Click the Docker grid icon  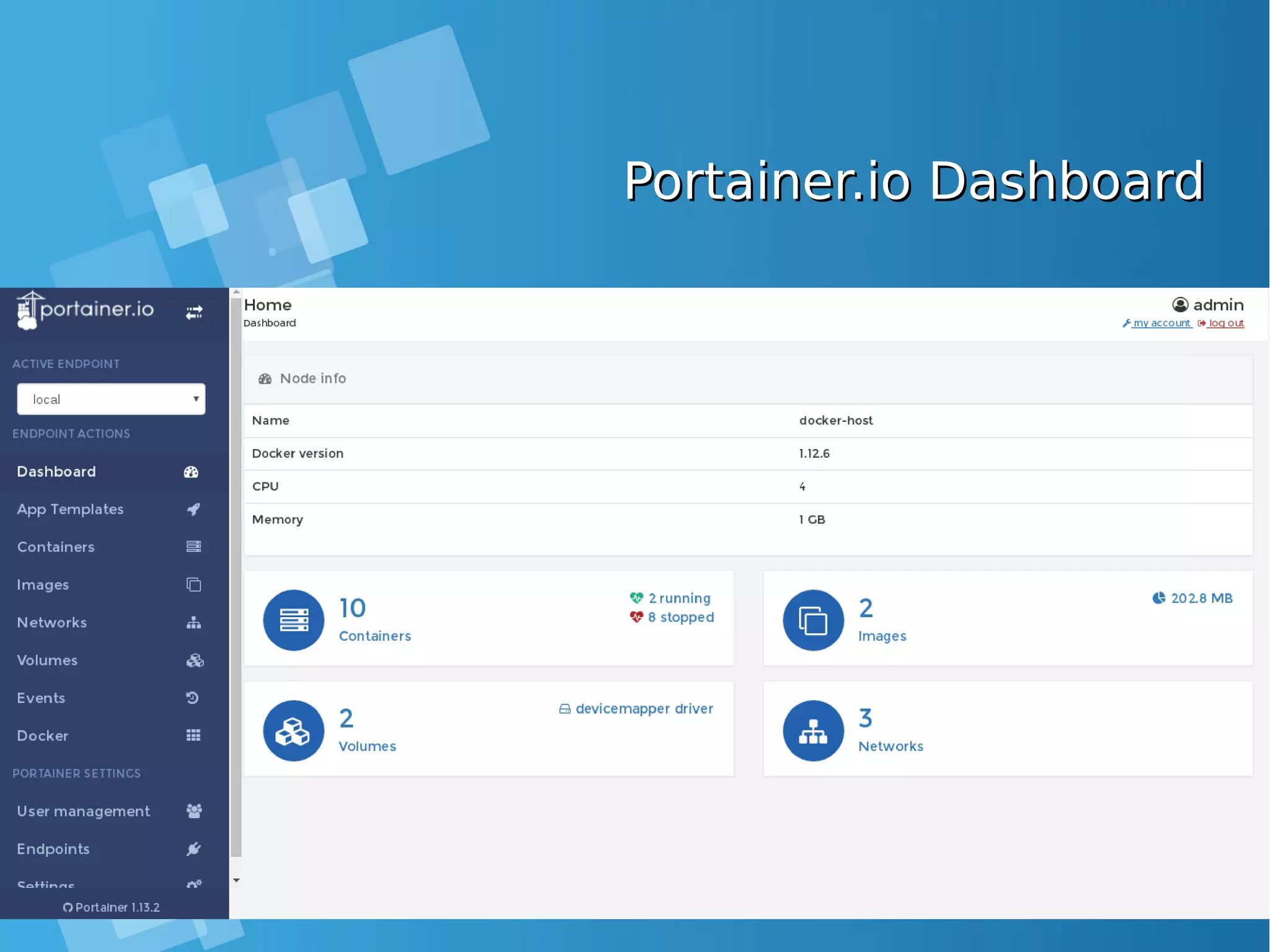point(193,736)
